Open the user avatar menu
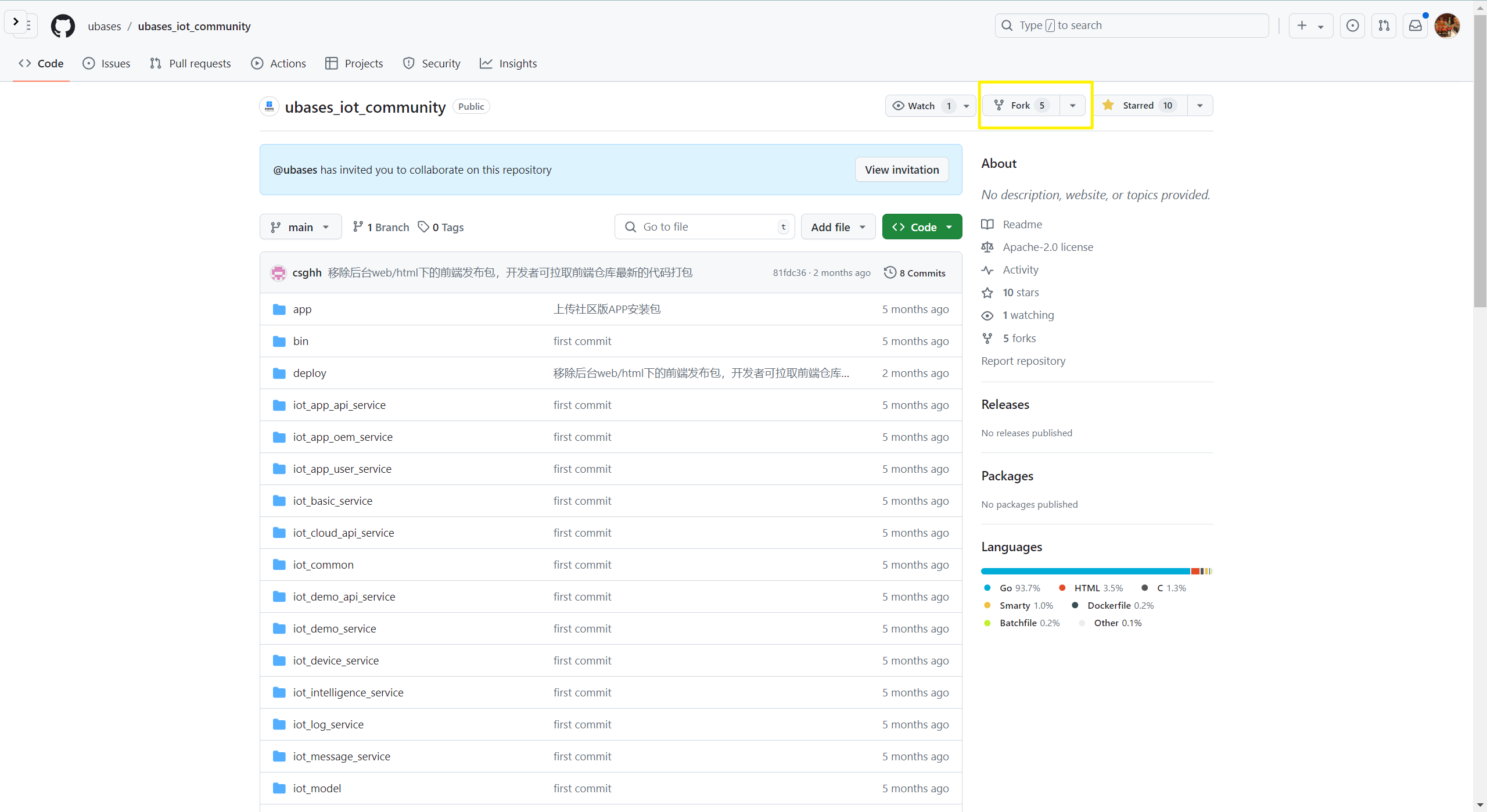Image resolution: width=1487 pixels, height=812 pixels. (1447, 26)
